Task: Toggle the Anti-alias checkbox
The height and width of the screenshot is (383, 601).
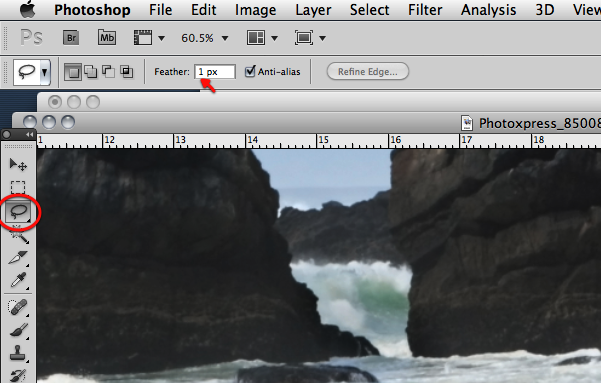Action: click(250, 71)
